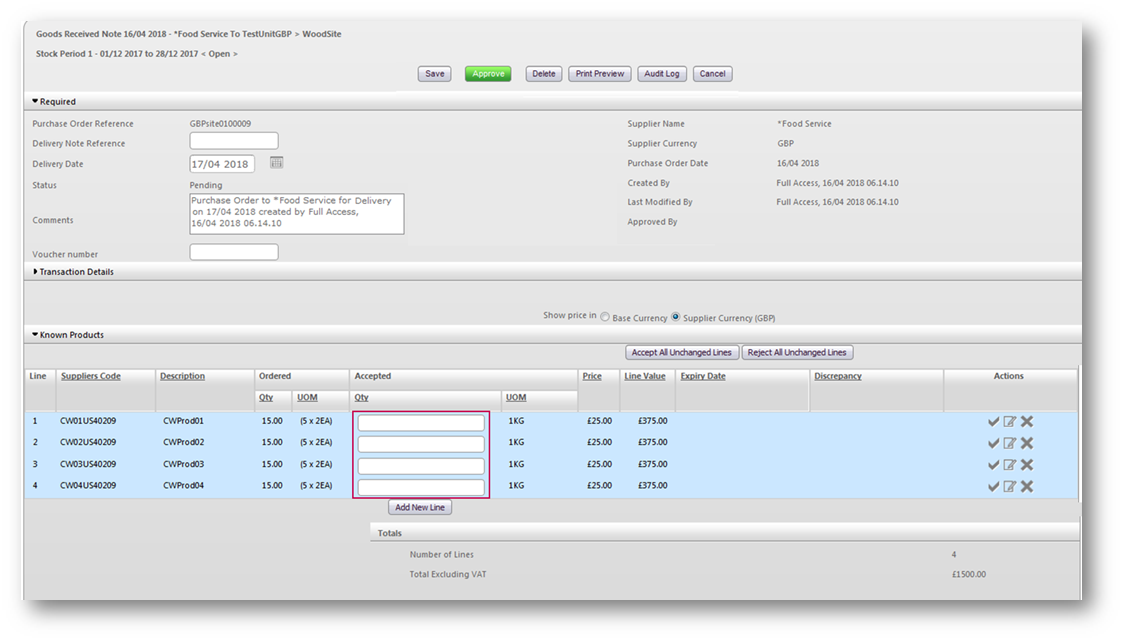Click the Delivery Note Reference input field
This screenshot has height=642, width=1124.
pyautogui.click(x=234, y=142)
